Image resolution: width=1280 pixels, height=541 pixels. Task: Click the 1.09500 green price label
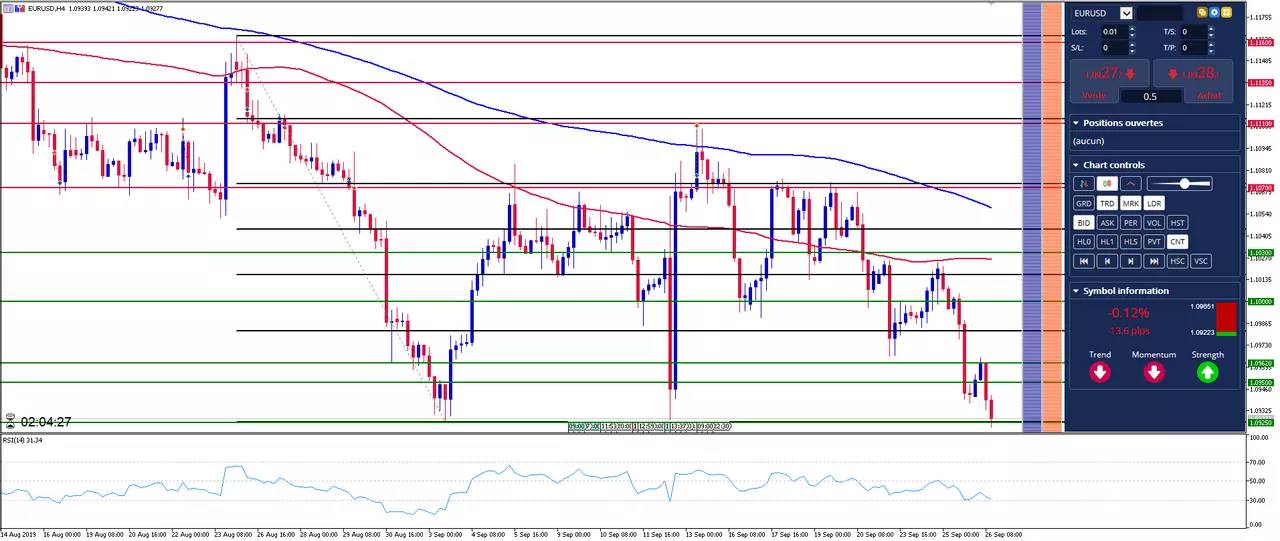click(x=1260, y=382)
